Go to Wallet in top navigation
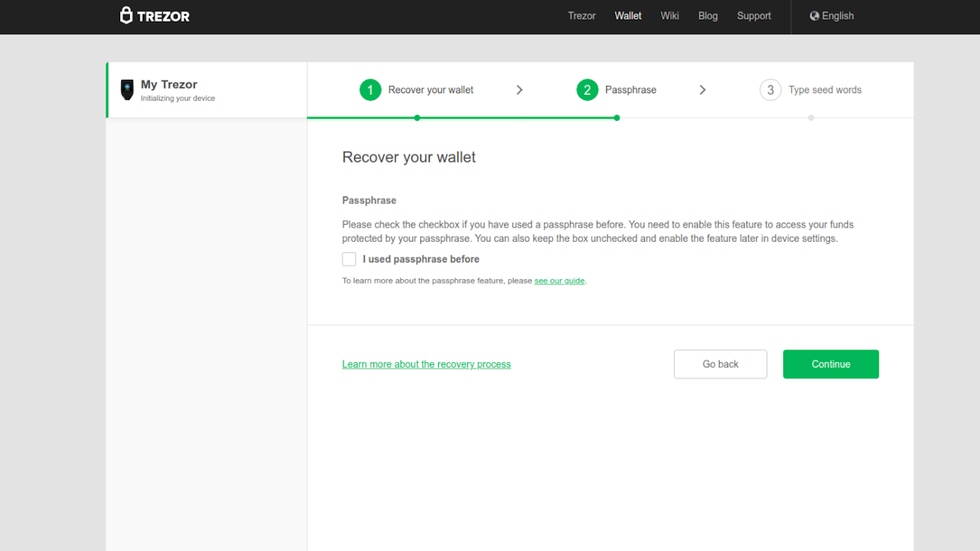 coord(628,16)
